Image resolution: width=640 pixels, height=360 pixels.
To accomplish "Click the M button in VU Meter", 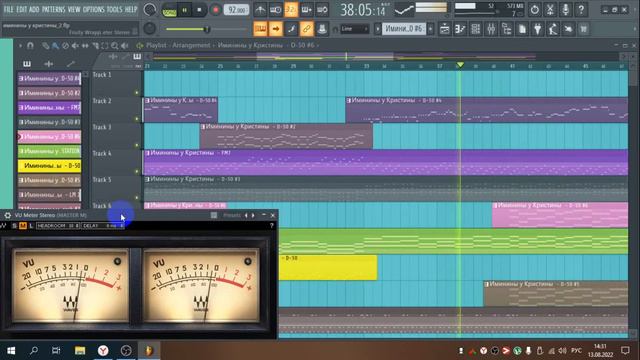I will tap(23, 226).
